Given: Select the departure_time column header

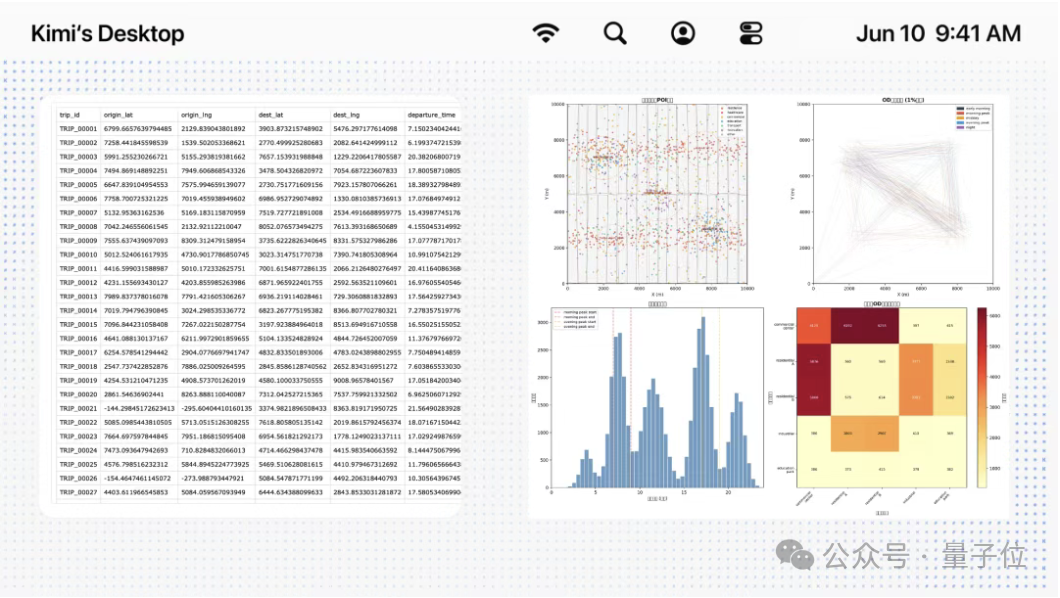Looking at the screenshot, I should coord(431,115).
